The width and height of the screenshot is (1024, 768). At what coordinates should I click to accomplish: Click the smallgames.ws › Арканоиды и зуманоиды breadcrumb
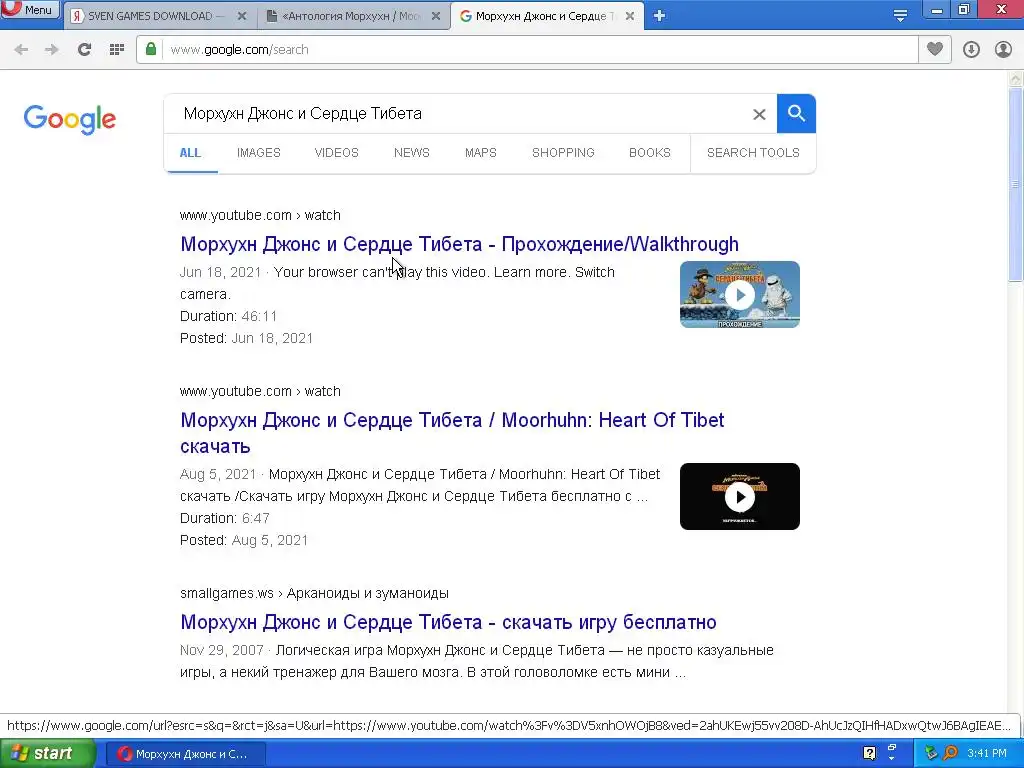point(314,593)
